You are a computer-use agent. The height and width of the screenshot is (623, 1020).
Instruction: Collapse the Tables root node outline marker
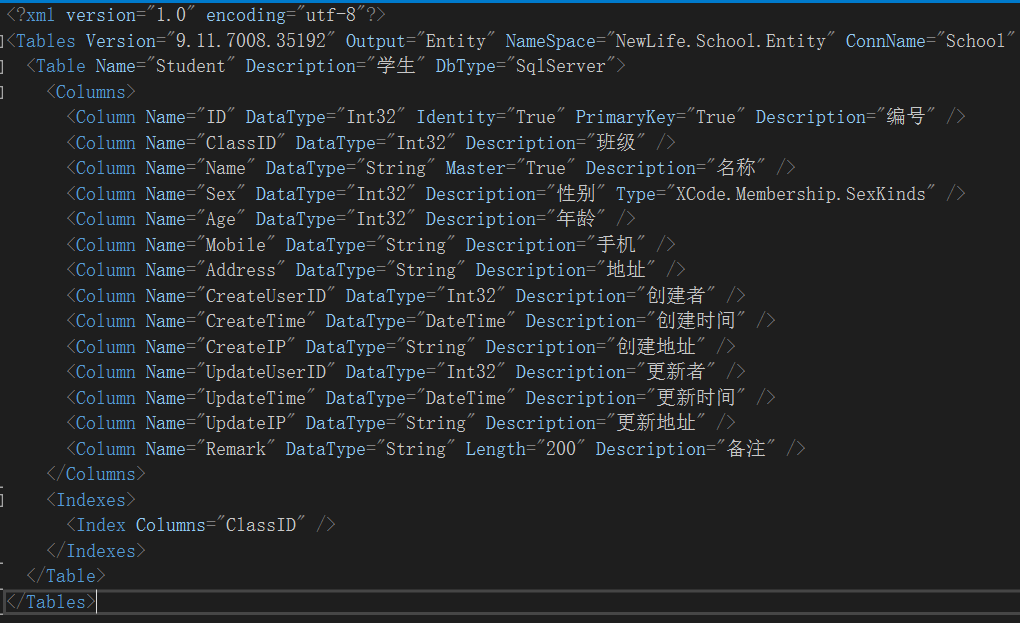(x=3, y=41)
